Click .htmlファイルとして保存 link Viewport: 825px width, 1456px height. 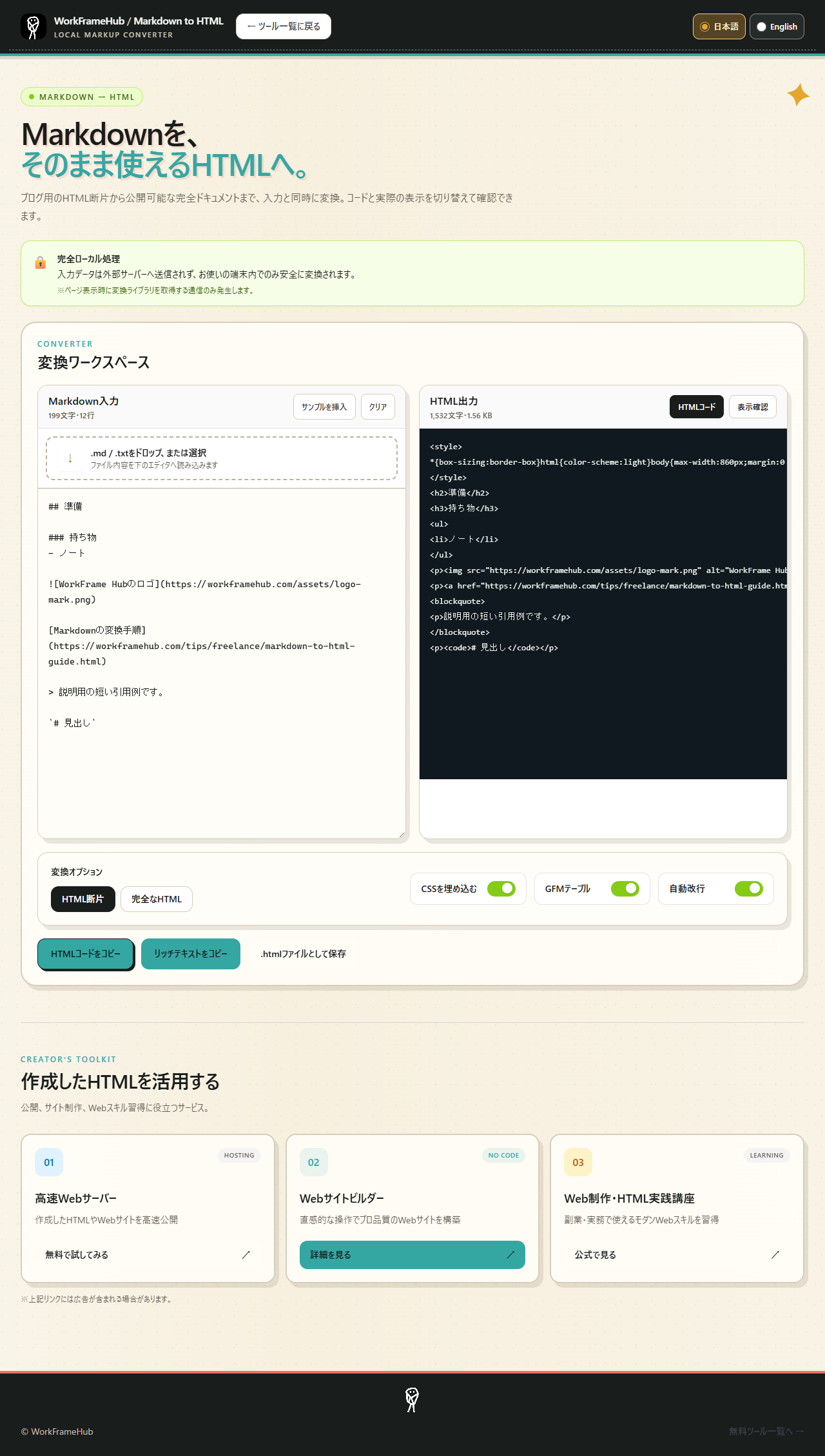pyautogui.click(x=303, y=954)
